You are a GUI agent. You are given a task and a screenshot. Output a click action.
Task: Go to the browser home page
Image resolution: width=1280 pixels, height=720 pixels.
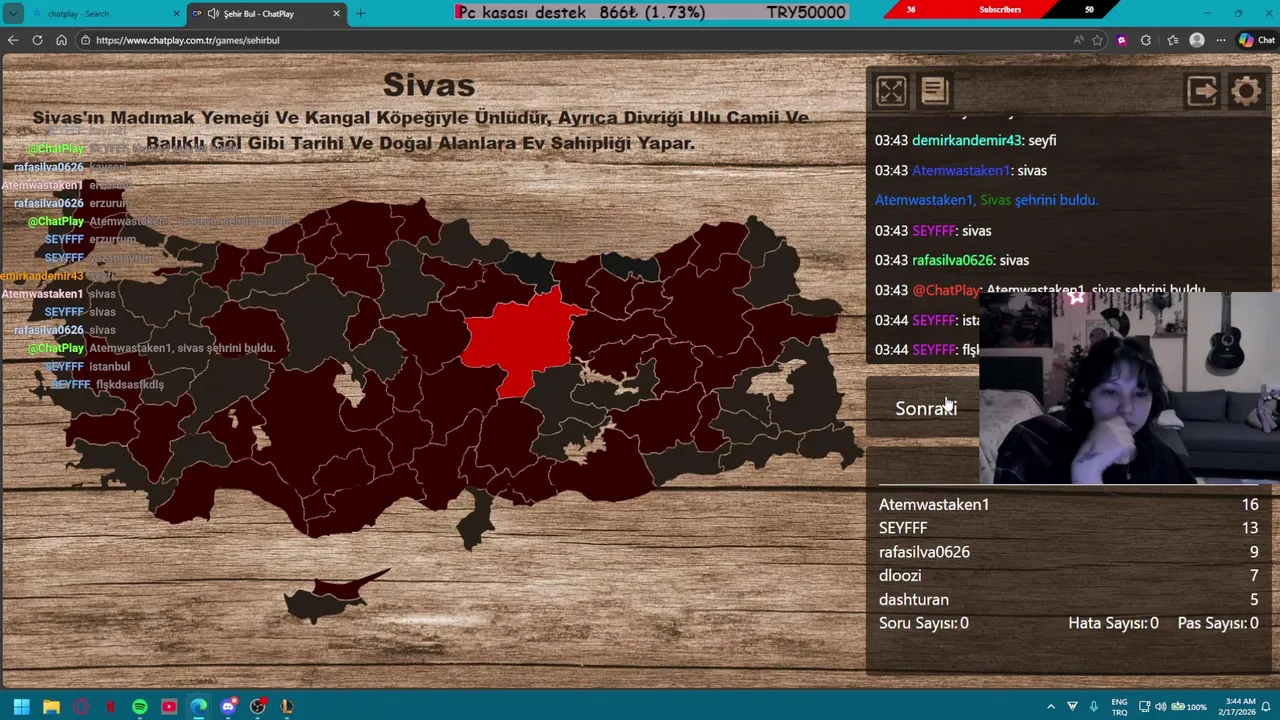click(61, 40)
